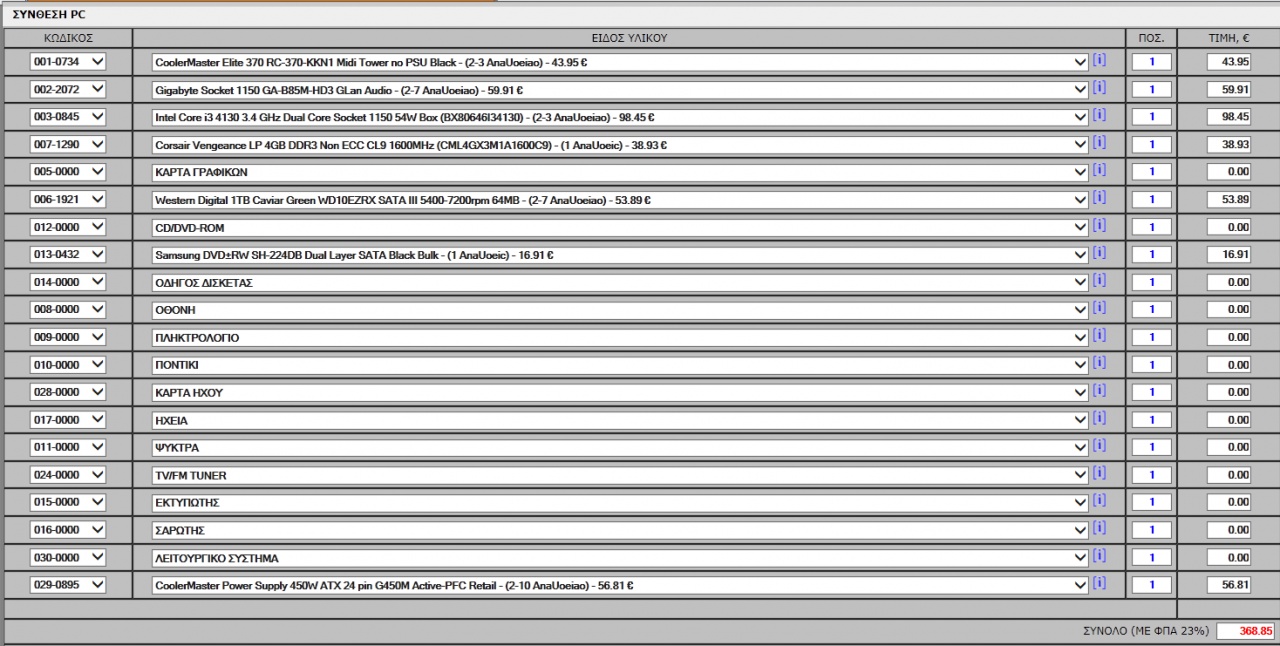This screenshot has height=646, width=1280.
Task: Edit quantity for ΠΟΝΤΙΚΙ row
Action: (x=1152, y=364)
